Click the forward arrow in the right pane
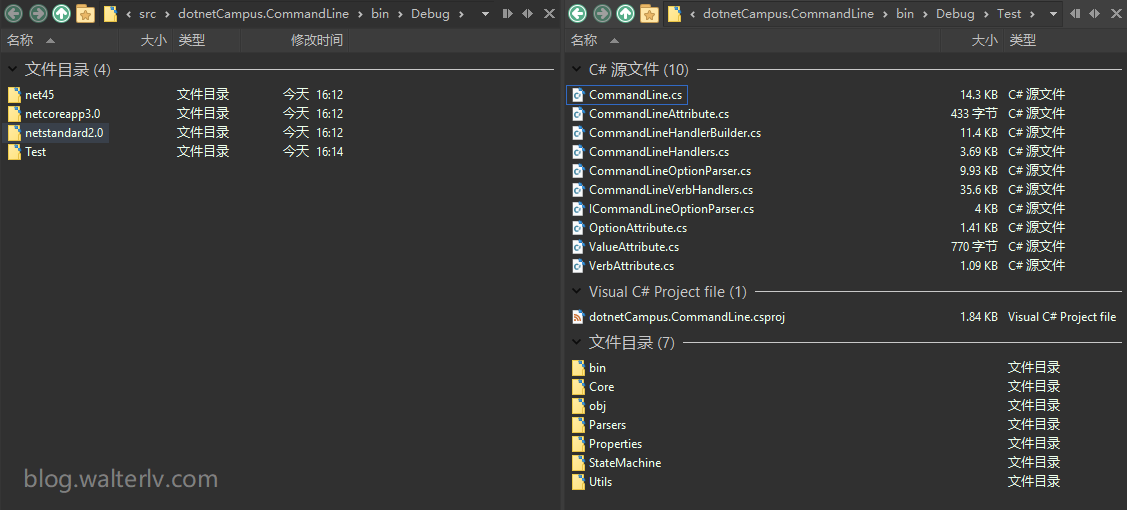1127x510 pixels. (602, 14)
